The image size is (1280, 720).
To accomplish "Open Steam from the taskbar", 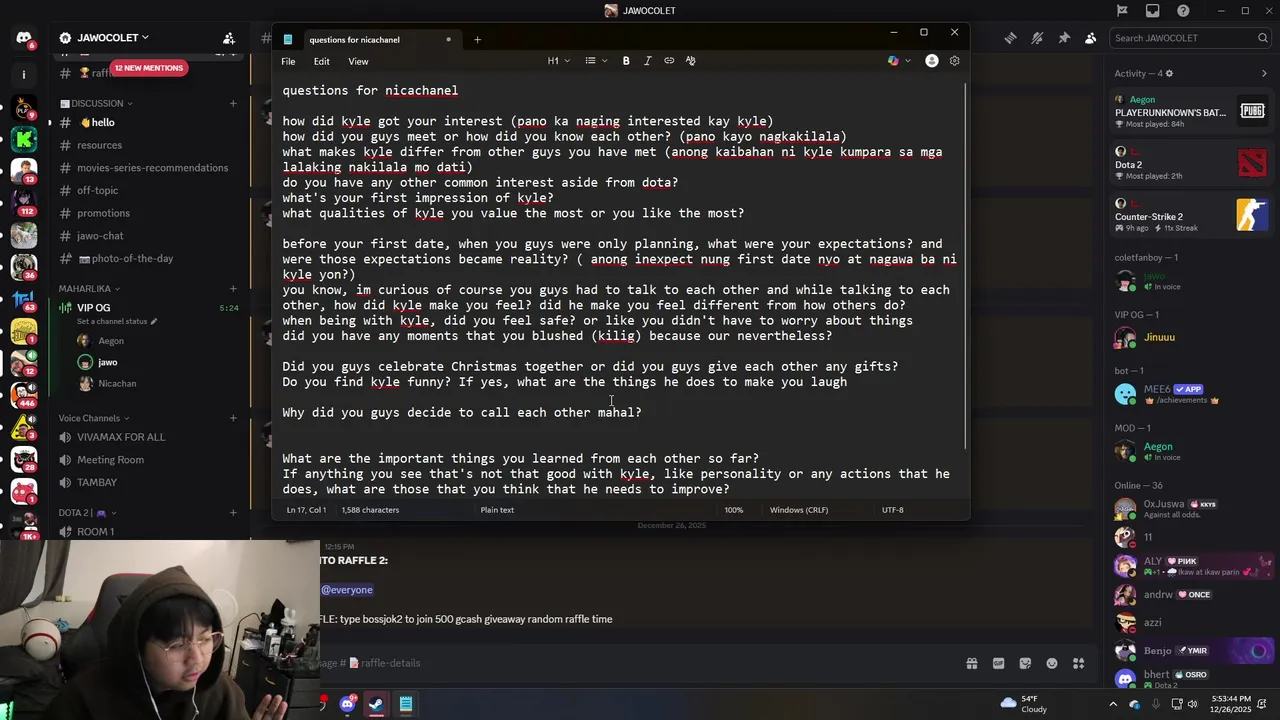I will pos(376,704).
